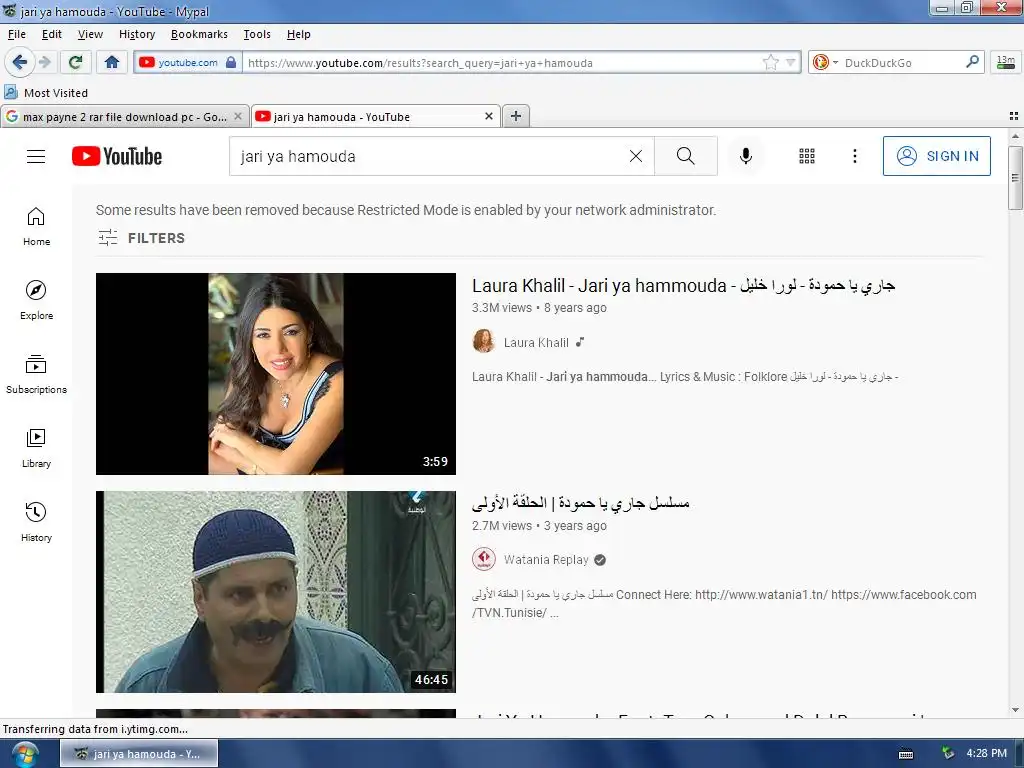Click the page vertical scrollbar thumb
Image resolution: width=1024 pixels, height=768 pixels.
(x=1015, y=178)
